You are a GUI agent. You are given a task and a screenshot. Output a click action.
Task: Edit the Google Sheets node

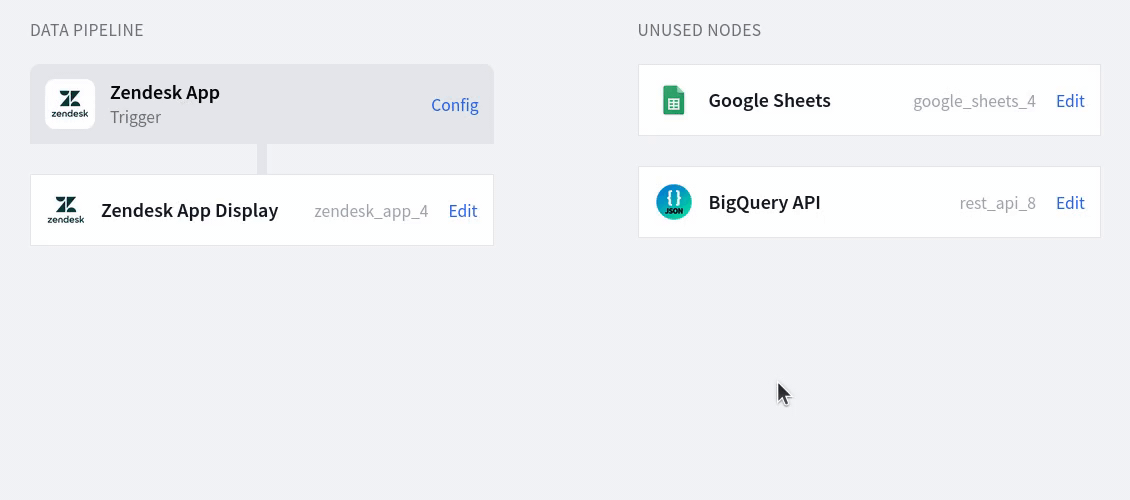(x=1069, y=101)
